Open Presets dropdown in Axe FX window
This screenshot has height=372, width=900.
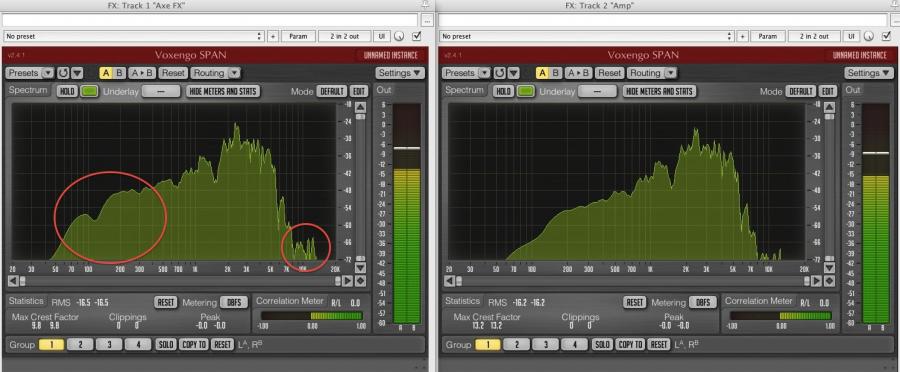[x=30, y=73]
